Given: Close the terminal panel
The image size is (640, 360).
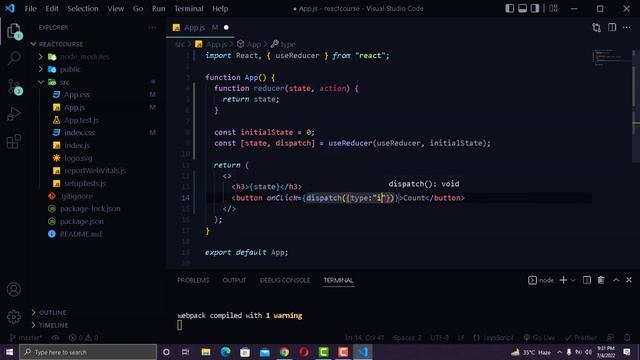Looking at the screenshot, I should click(x=629, y=280).
